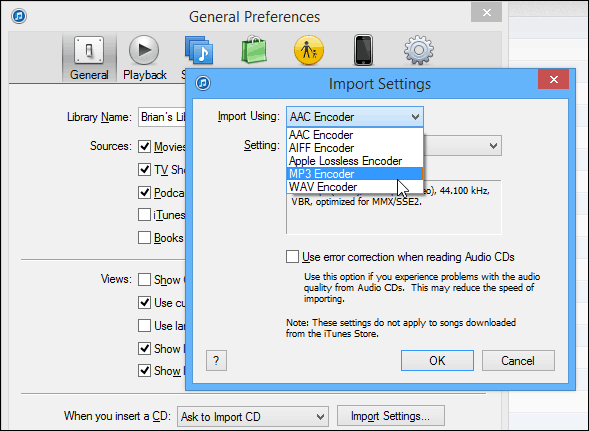Image resolution: width=589 pixels, height=431 pixels.
Task: Enable error correction for Audio CDs
Action: tap(292, 257)
